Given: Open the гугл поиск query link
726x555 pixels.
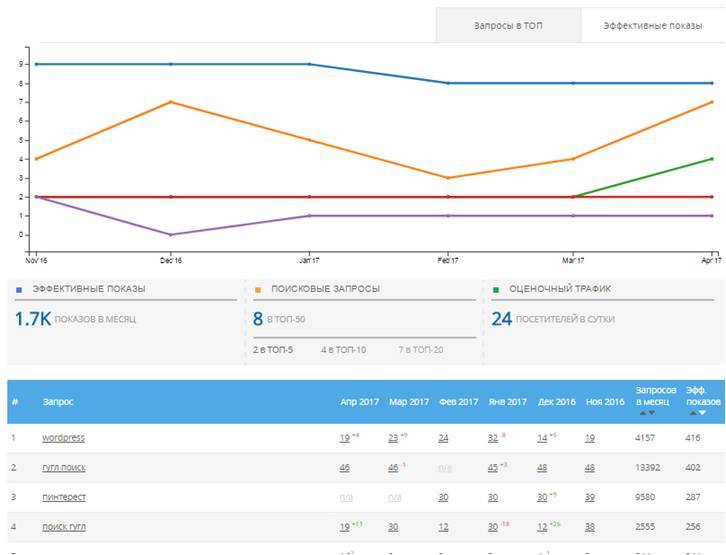Looking at the screenshot, I should click(x=65, y=467).
